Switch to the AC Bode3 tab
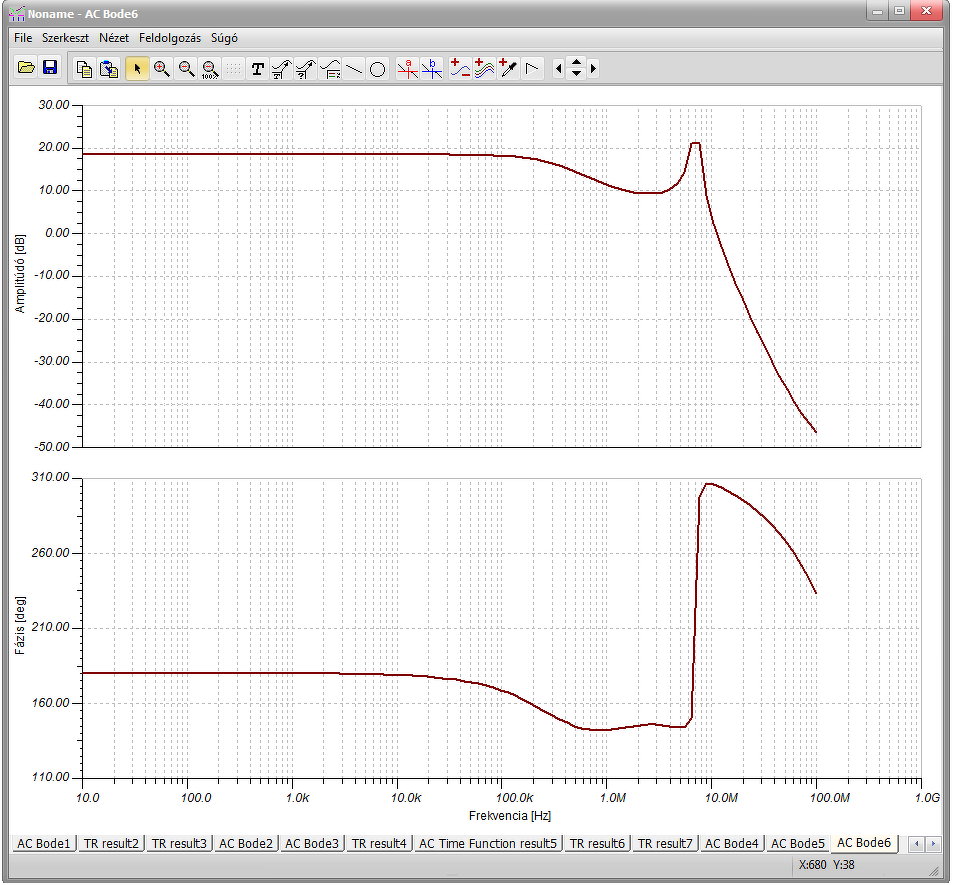This screenshot has height=885, width=955. coord(312,844)
